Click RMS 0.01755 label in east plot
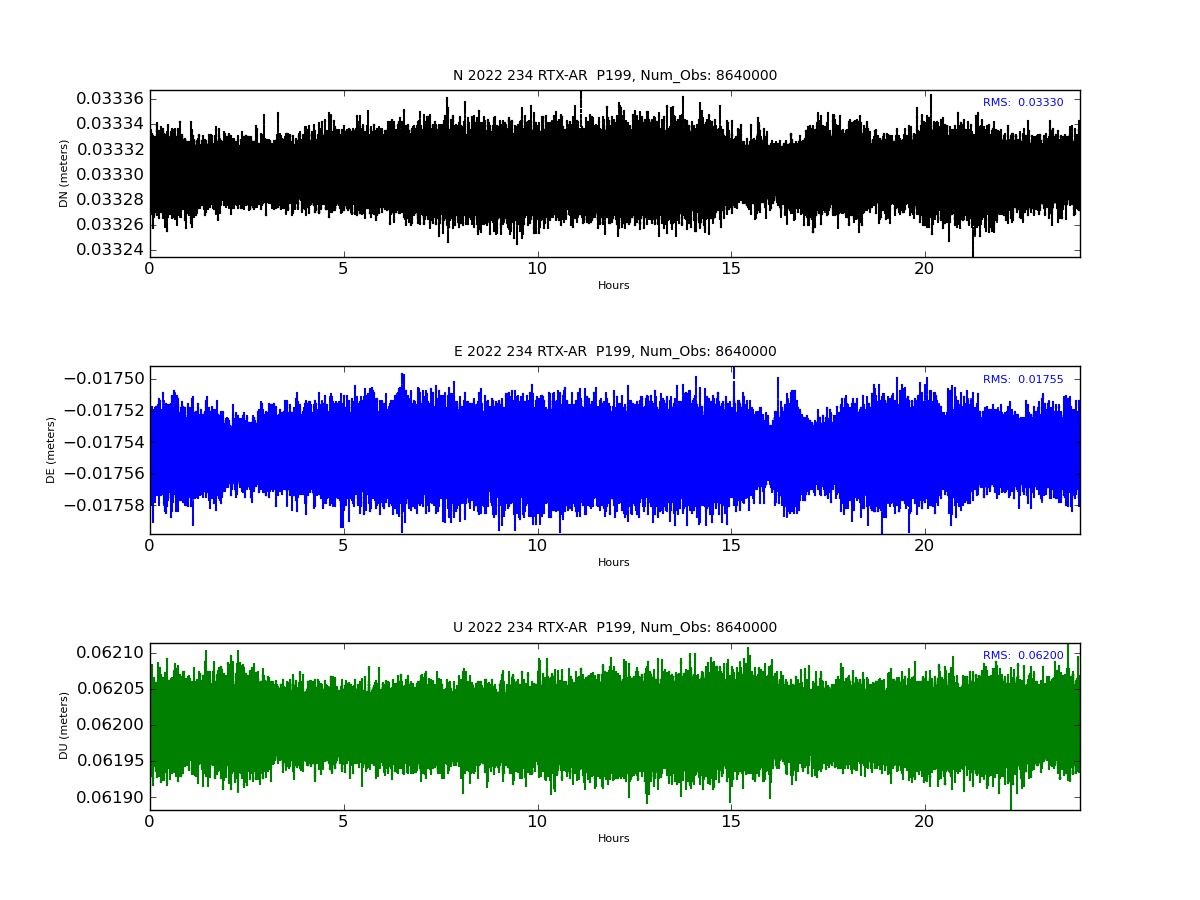 tap(1023, 380)
